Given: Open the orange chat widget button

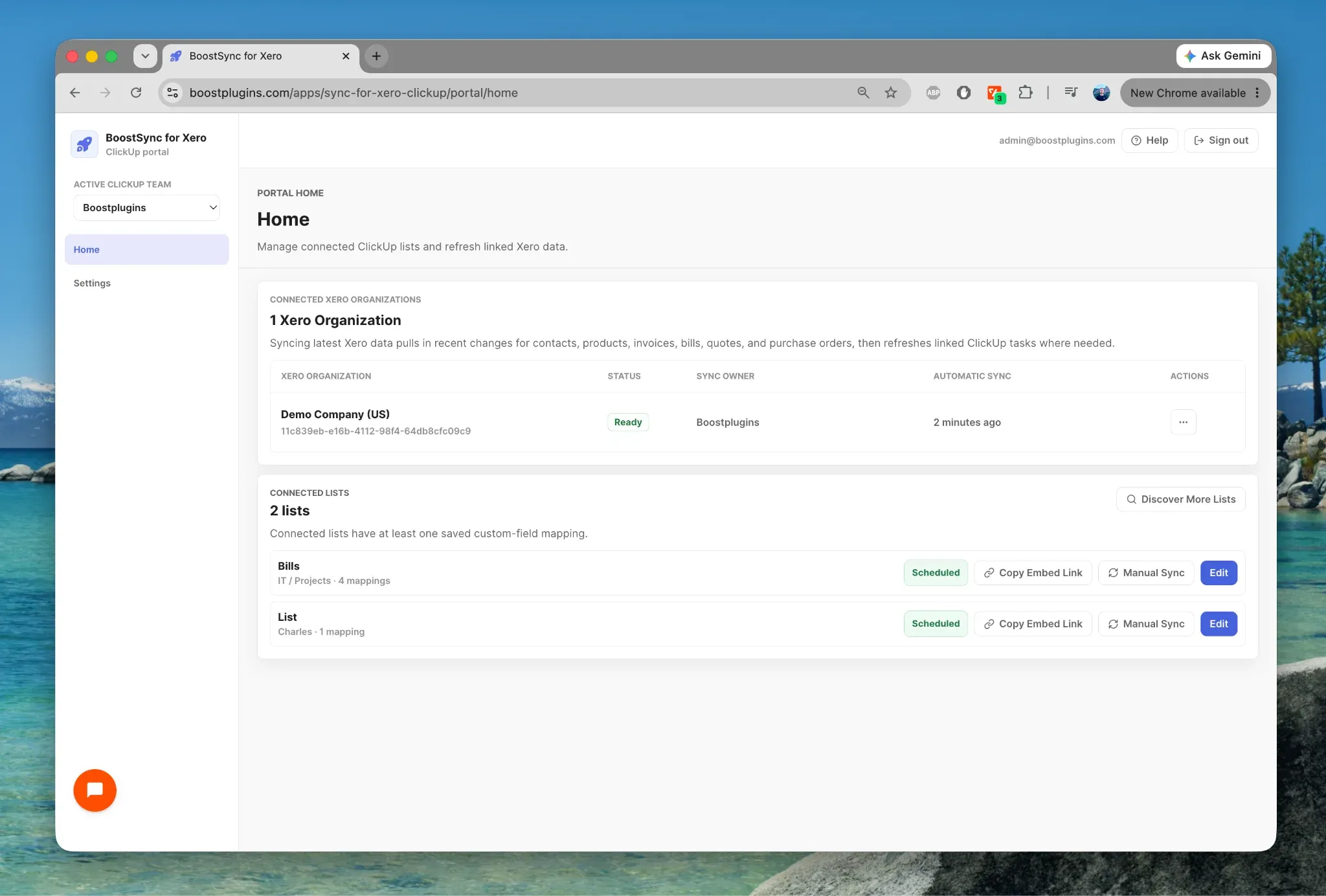Looking at the screenshot, I should point(95,790).
